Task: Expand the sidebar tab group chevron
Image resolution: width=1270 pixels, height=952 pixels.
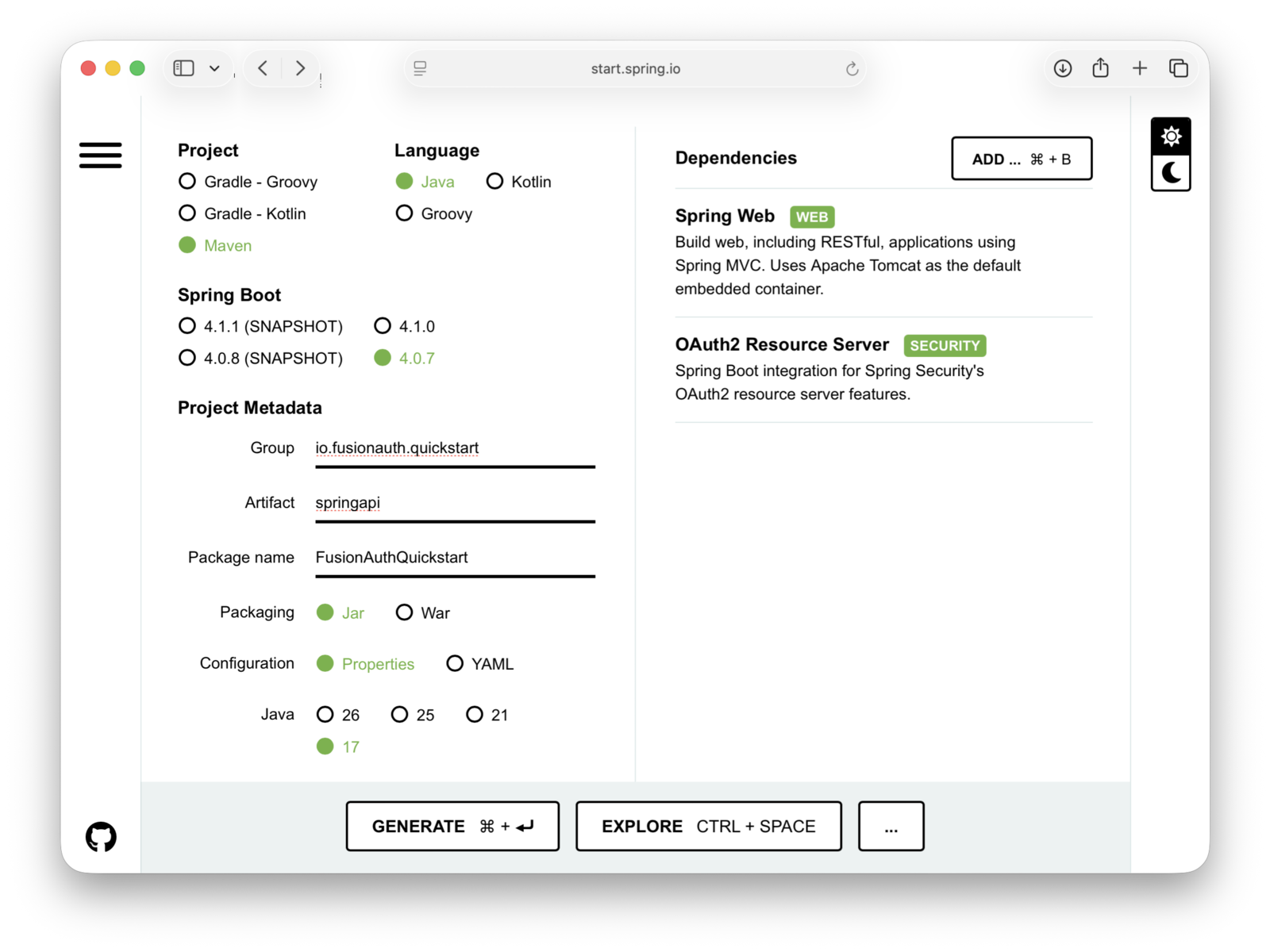Action: click(214, 68)
